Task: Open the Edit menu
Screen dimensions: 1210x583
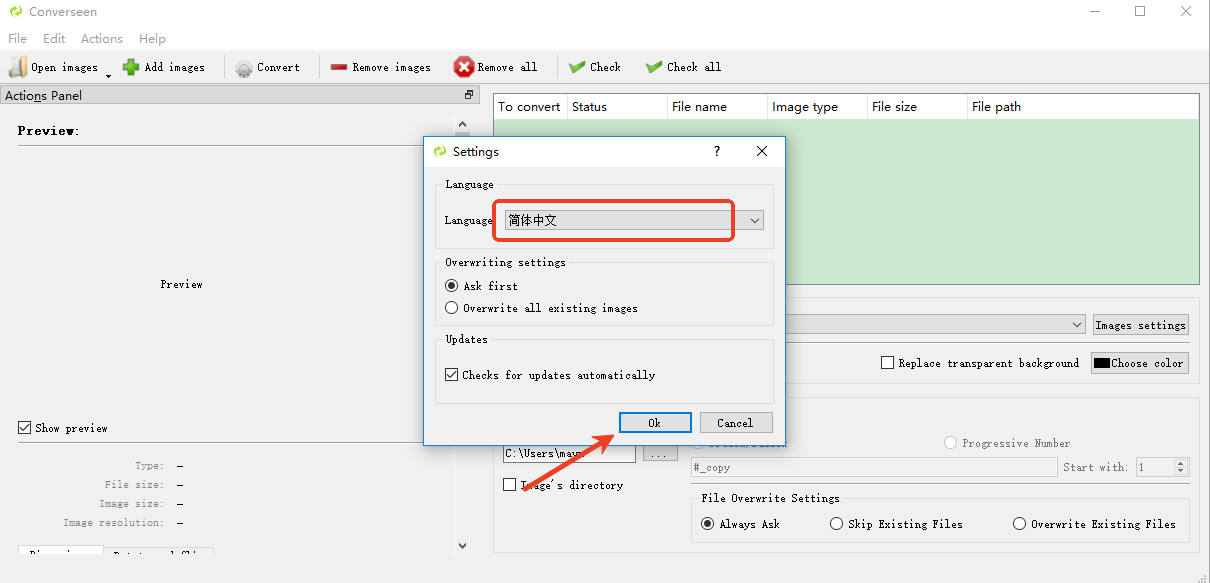Action: [54, 39]
